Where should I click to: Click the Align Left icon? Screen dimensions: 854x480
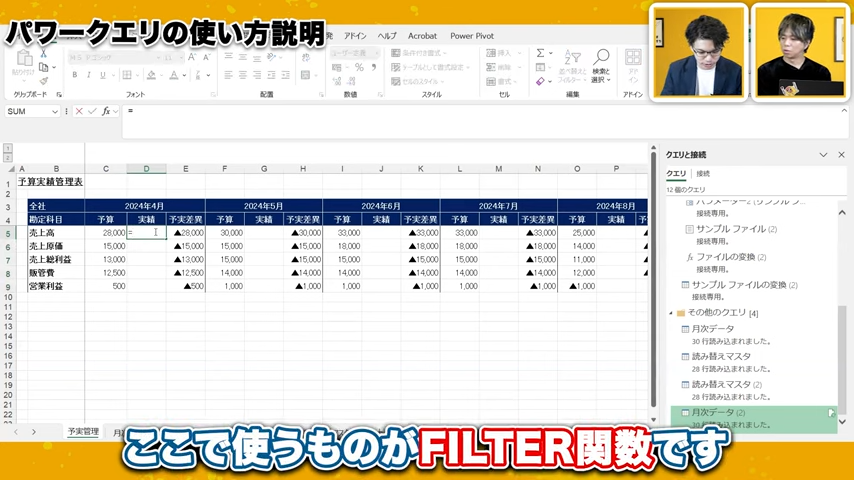[229, 75]
